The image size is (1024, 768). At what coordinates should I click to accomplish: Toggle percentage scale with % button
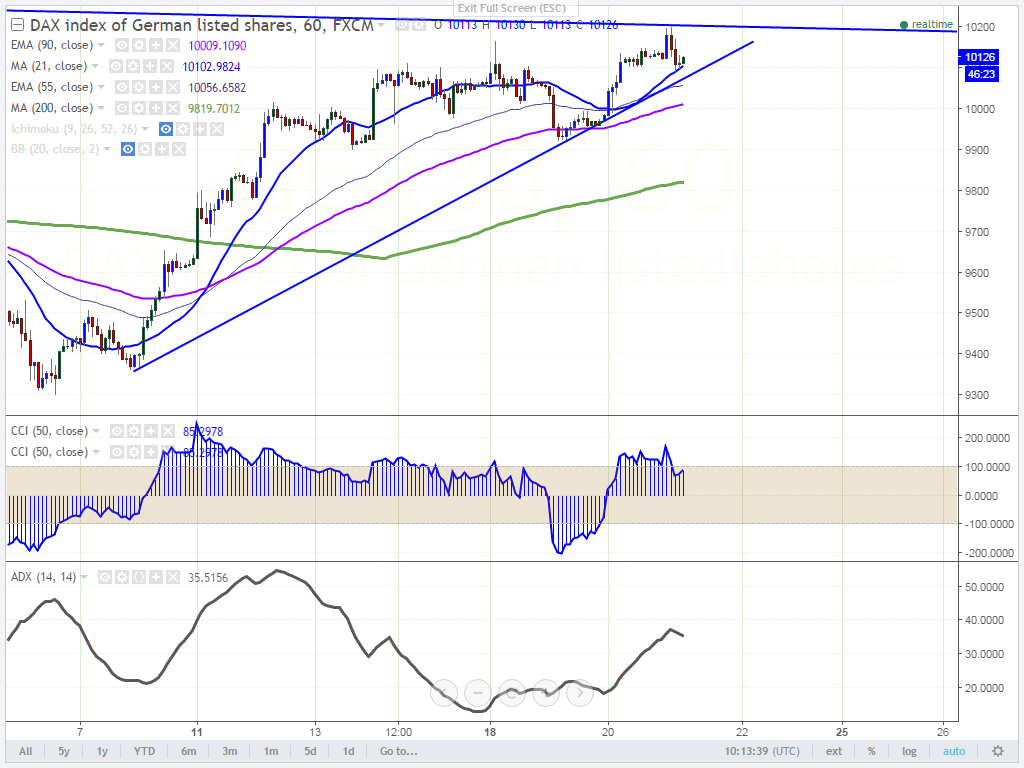871,751
